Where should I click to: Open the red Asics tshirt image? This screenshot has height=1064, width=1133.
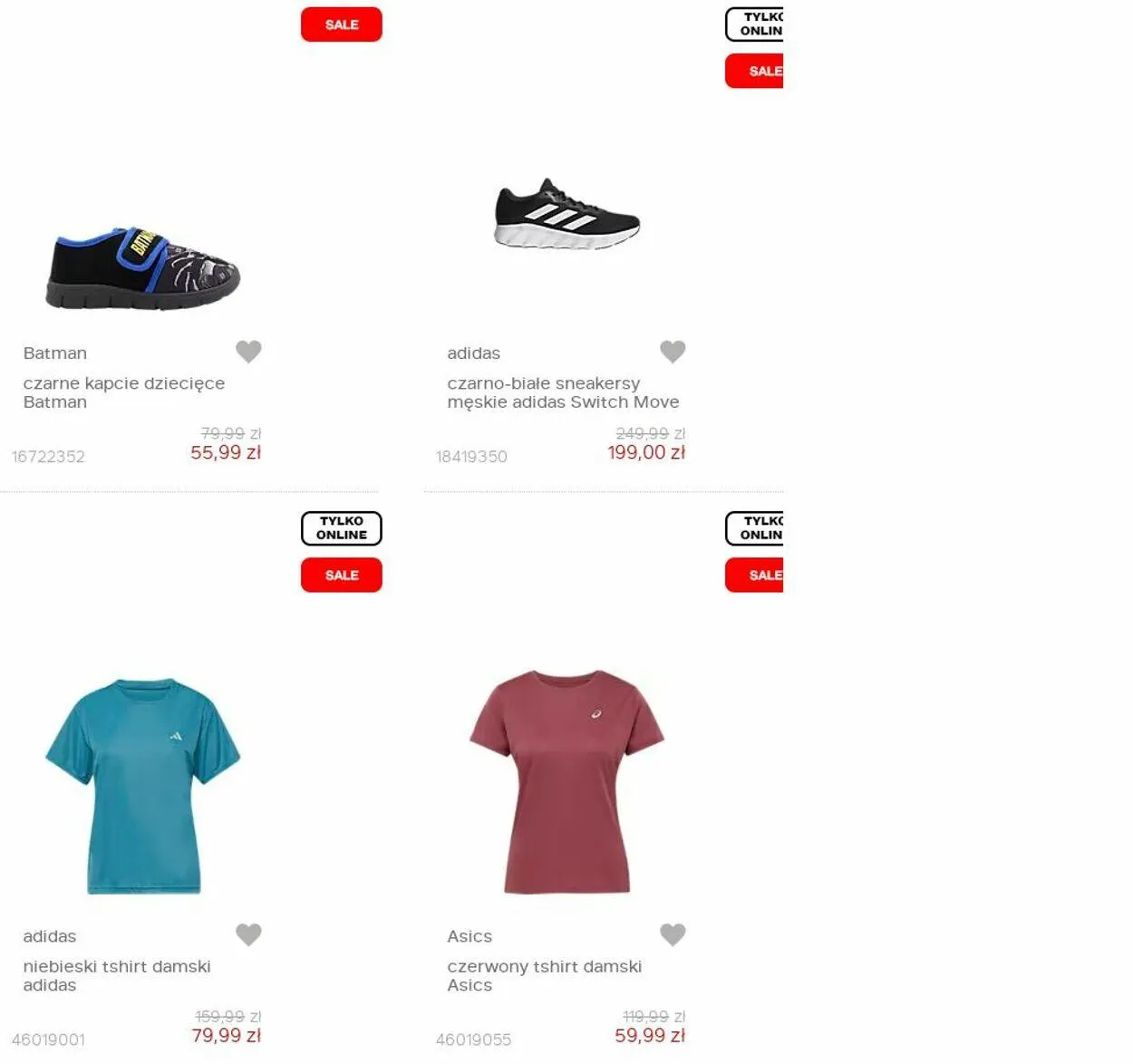click(567, 782)
